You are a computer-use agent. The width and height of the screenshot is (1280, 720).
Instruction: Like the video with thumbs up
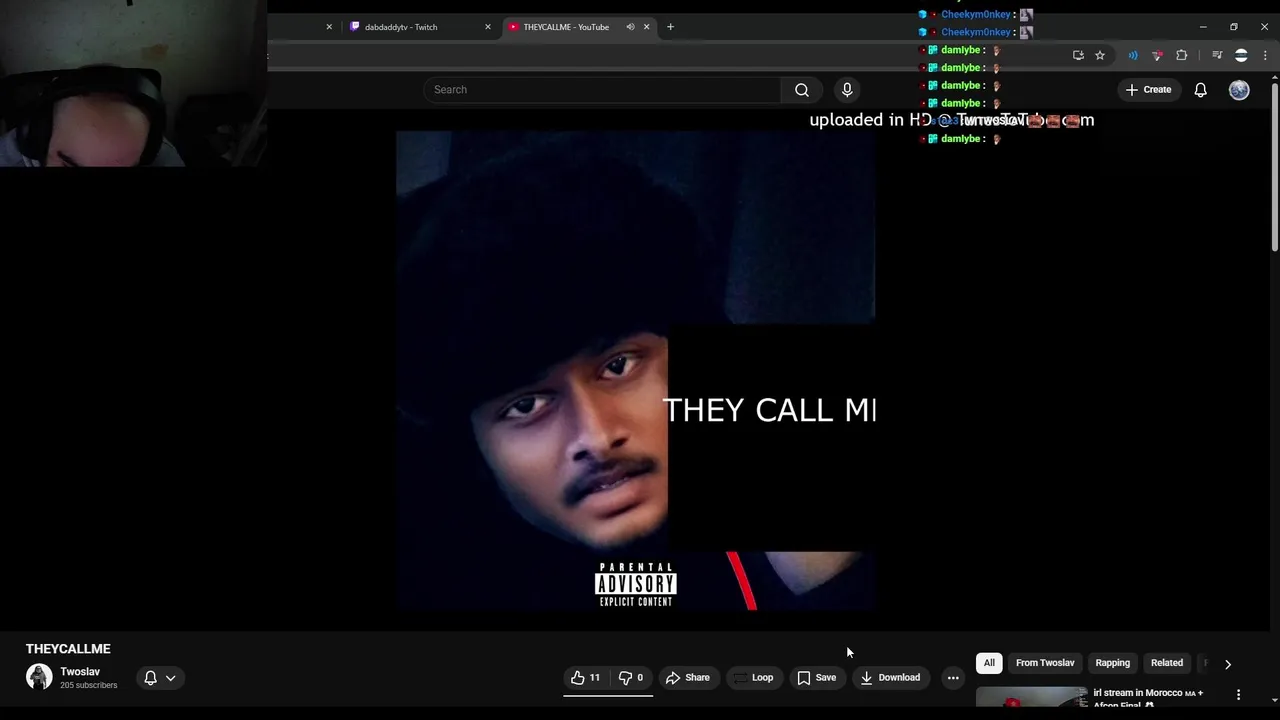coord(586,678)
